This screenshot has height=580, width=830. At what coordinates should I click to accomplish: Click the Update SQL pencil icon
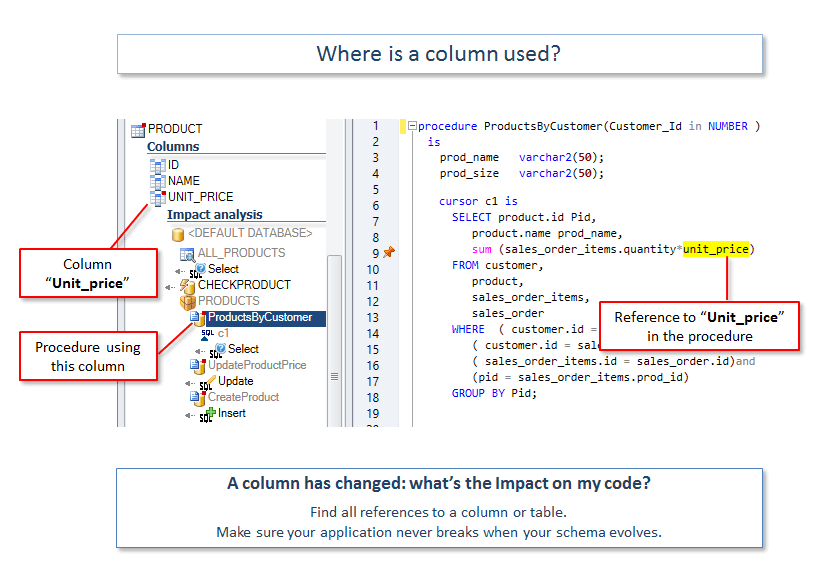pyautogui.click(x=207, y=382)
